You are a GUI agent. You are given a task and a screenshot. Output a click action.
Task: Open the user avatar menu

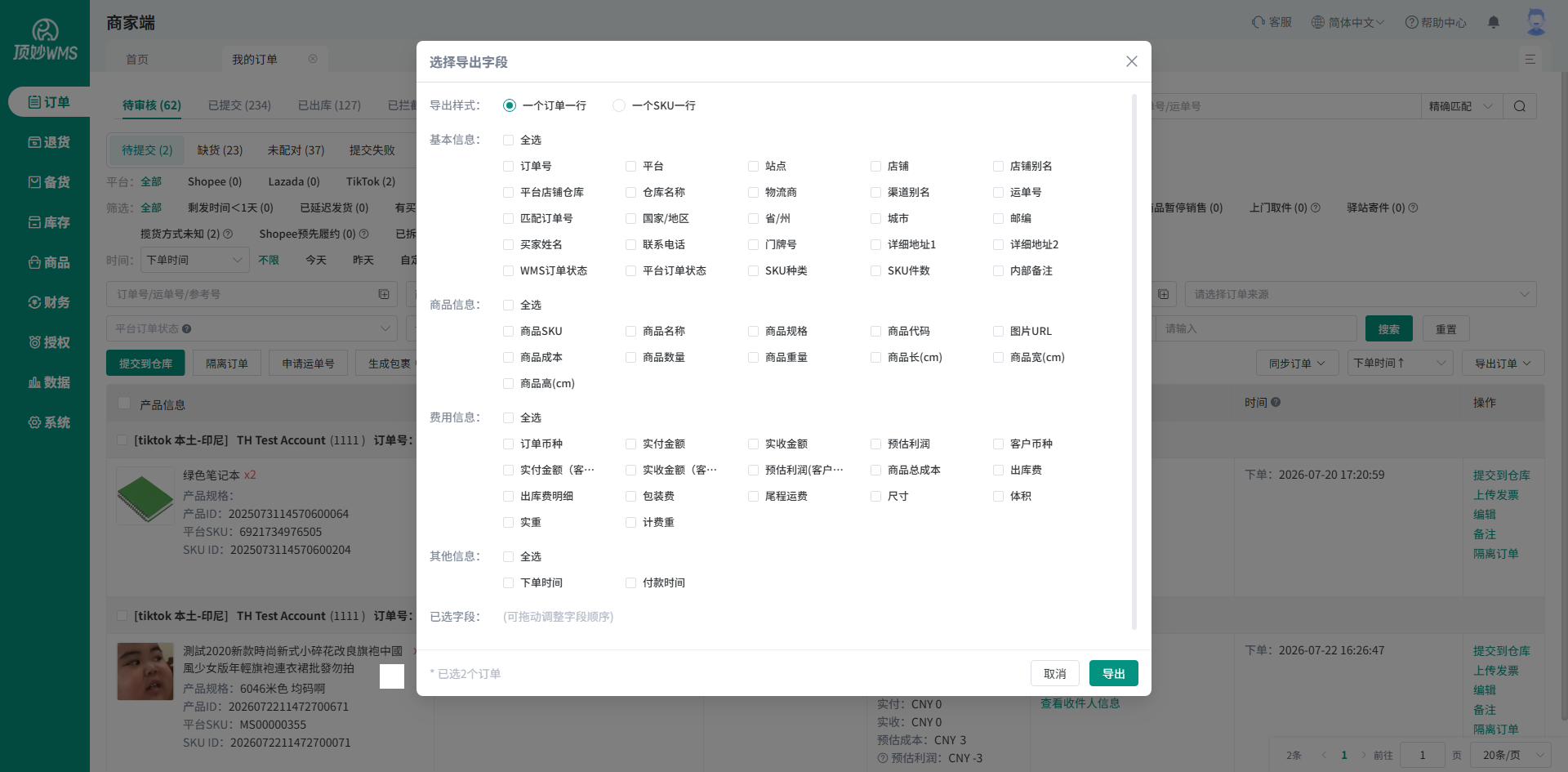coord(1536,22)
